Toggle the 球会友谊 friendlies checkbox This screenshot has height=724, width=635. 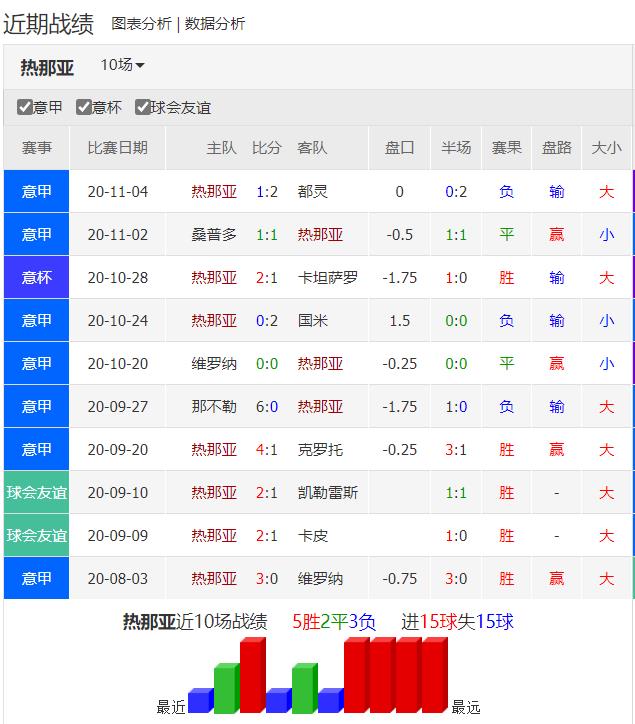click(143, 108)
